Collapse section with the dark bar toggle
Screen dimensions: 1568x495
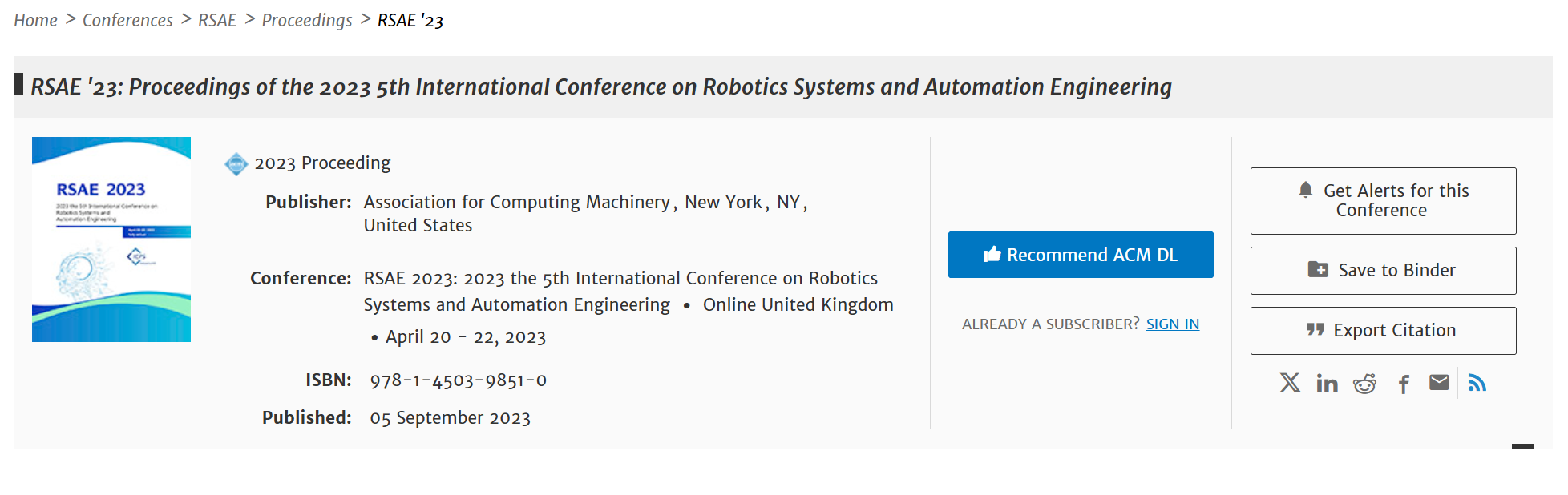pyautogui.click(x=1522, y=446)
